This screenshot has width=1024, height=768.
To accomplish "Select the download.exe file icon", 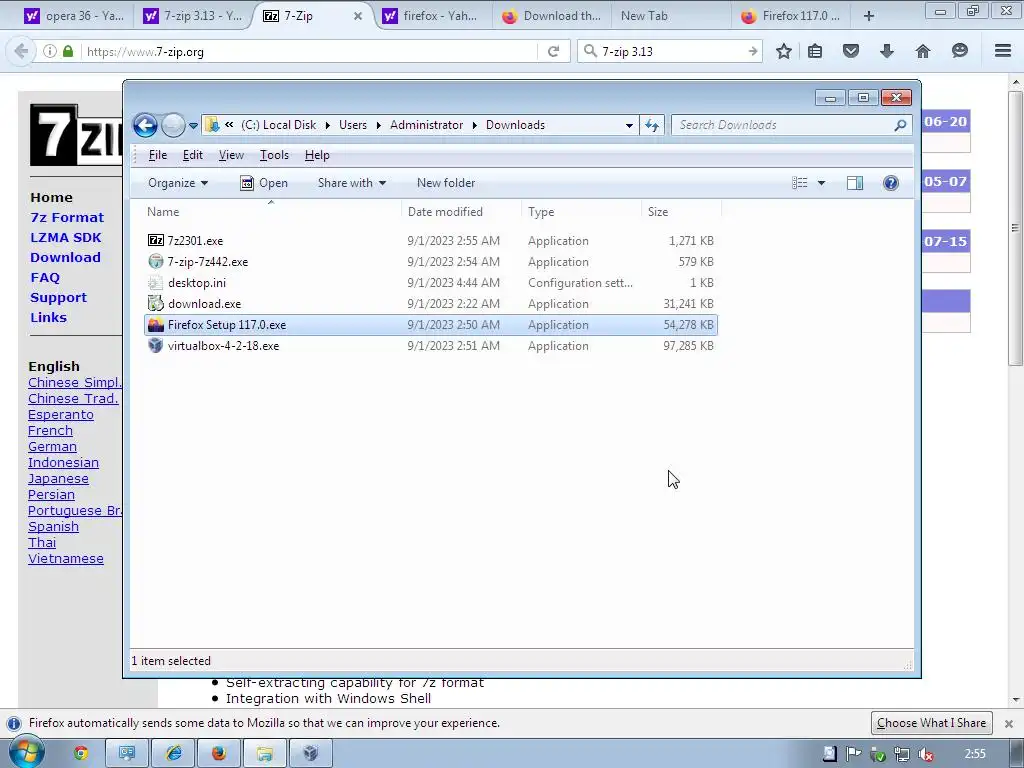I will [155, 304].
